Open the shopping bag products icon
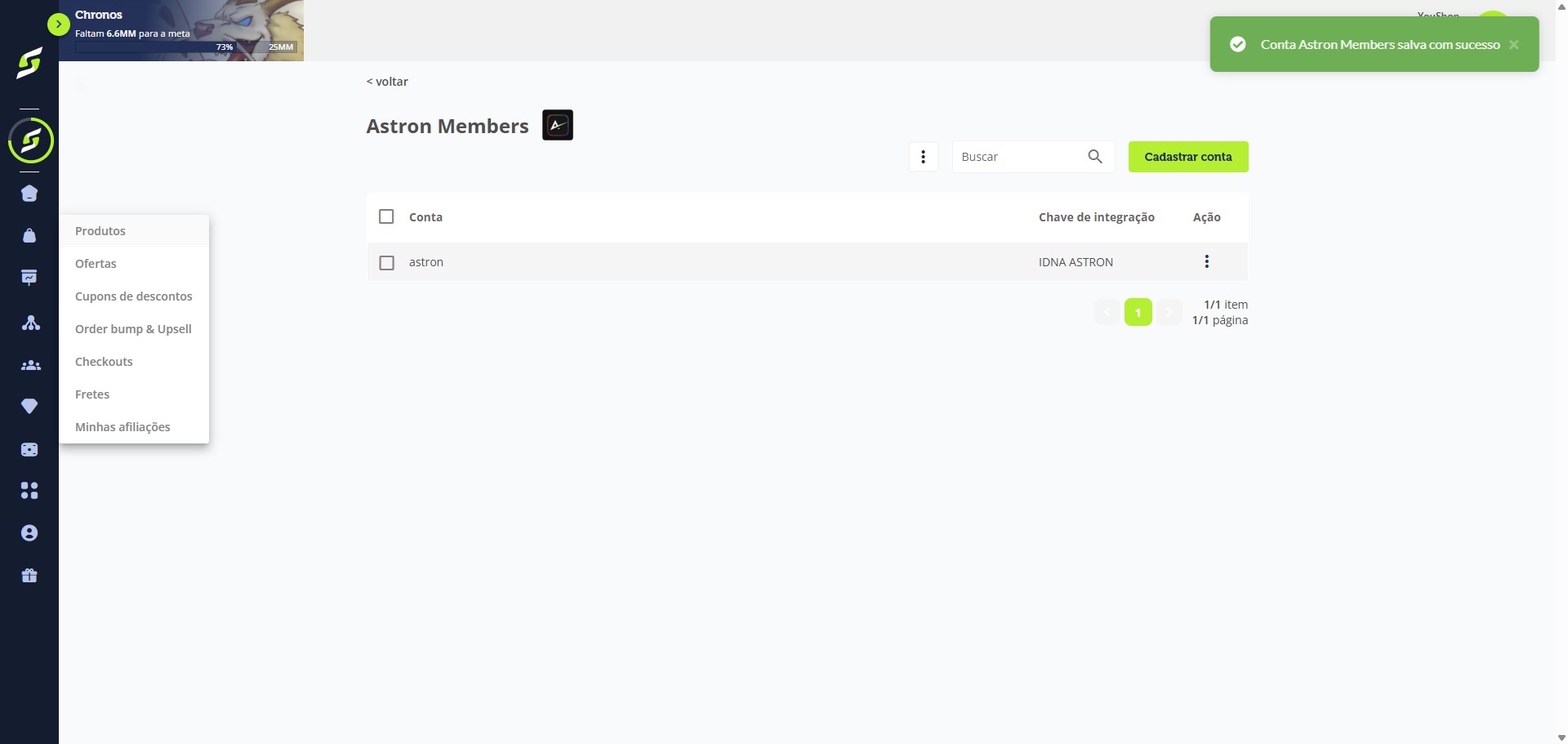 pos(29,235)
